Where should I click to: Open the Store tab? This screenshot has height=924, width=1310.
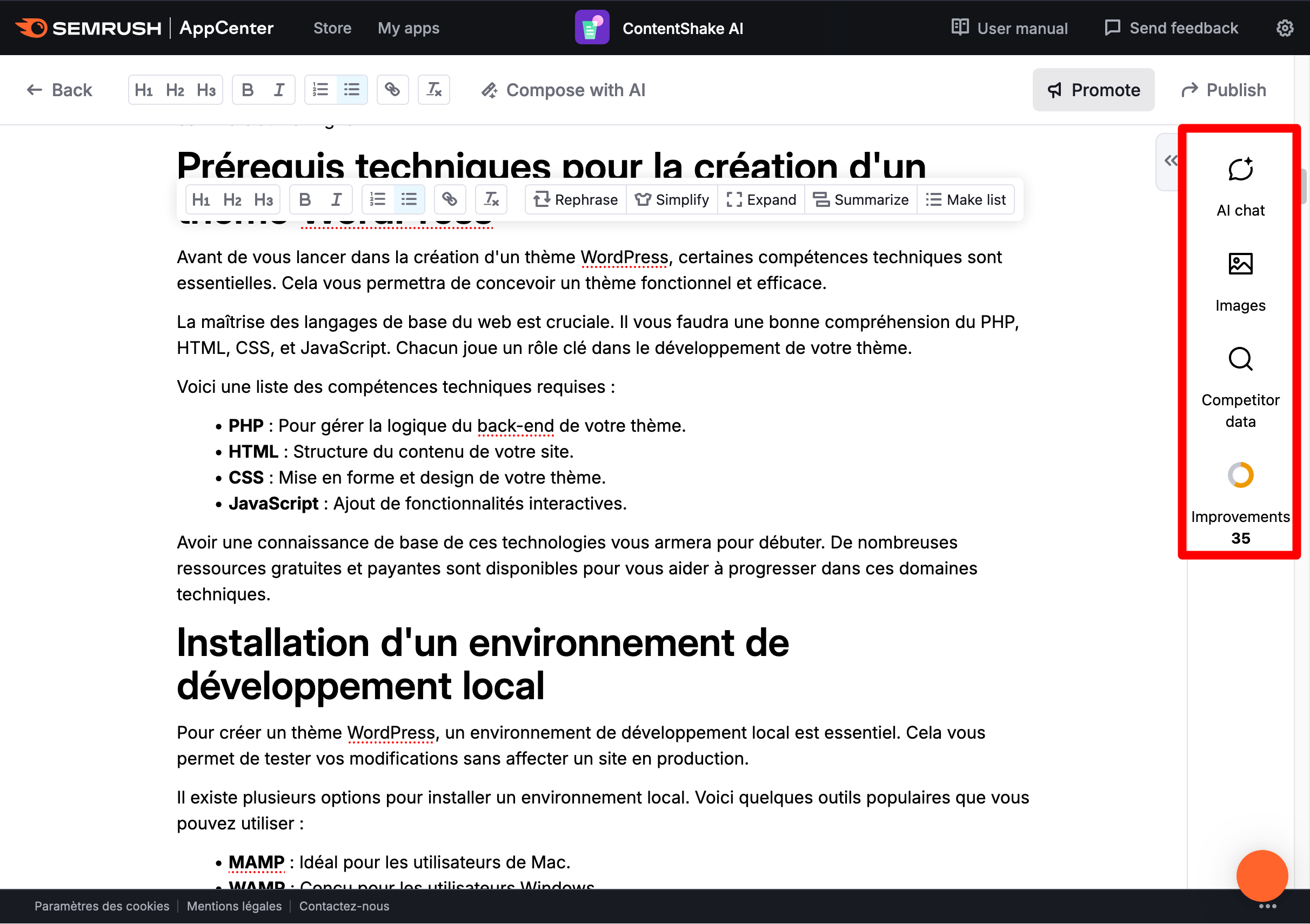click(x=332, y=28)
